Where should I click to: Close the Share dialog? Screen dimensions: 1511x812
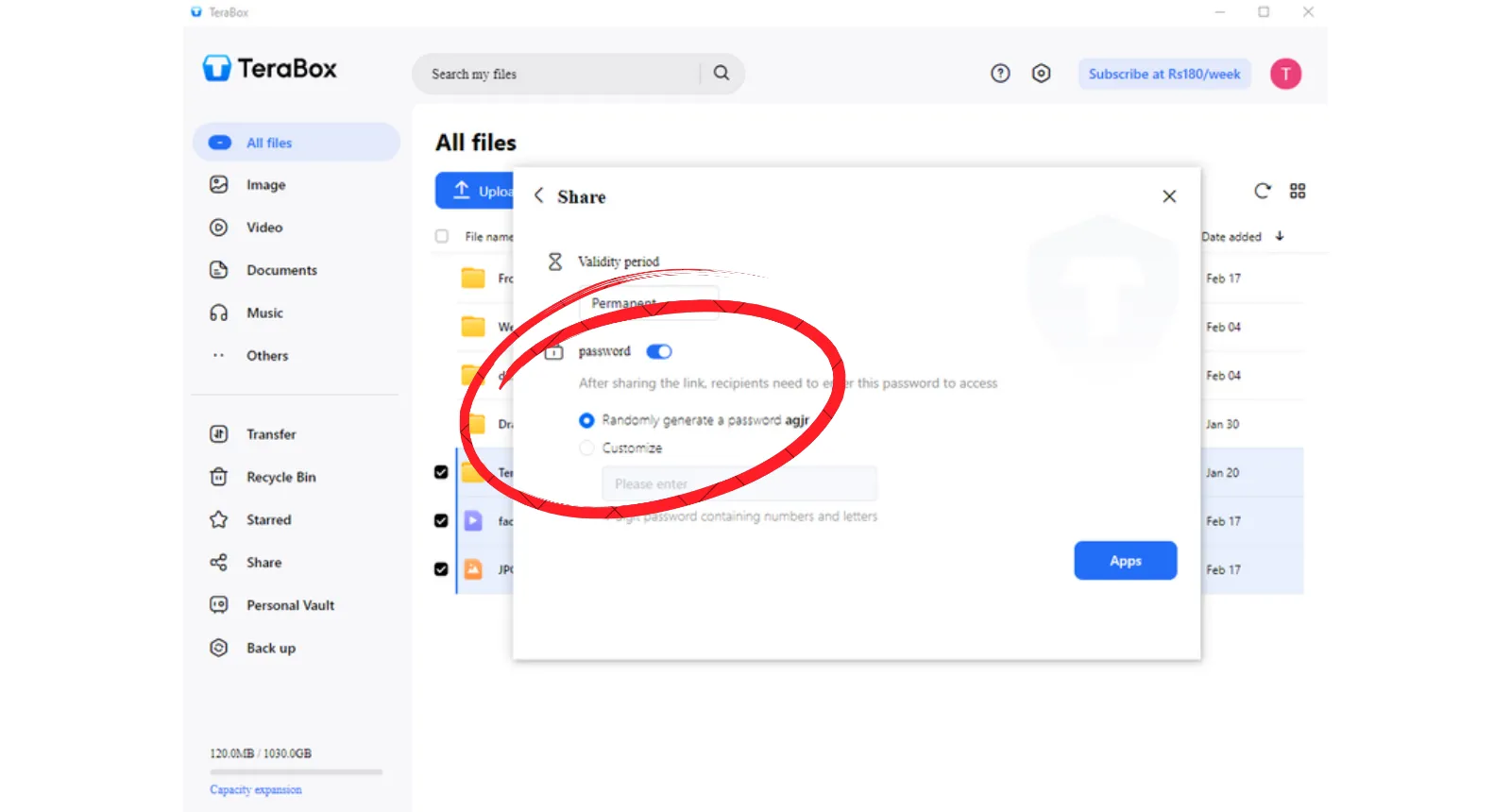(1169, 196)
